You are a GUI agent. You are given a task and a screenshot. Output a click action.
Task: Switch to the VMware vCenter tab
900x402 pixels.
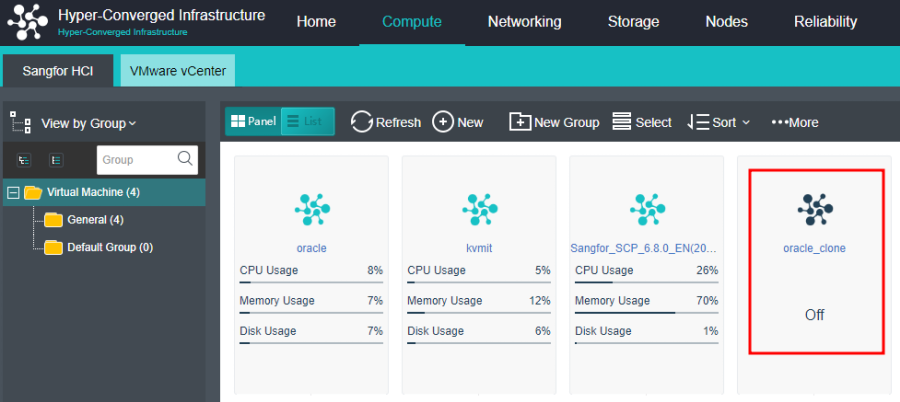tap(178, 71)
